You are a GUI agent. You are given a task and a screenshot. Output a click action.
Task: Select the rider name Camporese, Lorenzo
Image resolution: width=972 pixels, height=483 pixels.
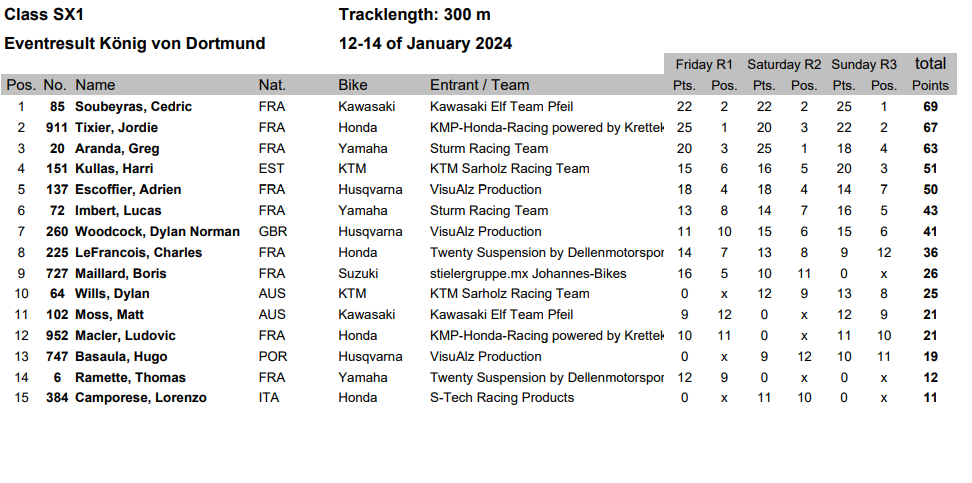141,398
